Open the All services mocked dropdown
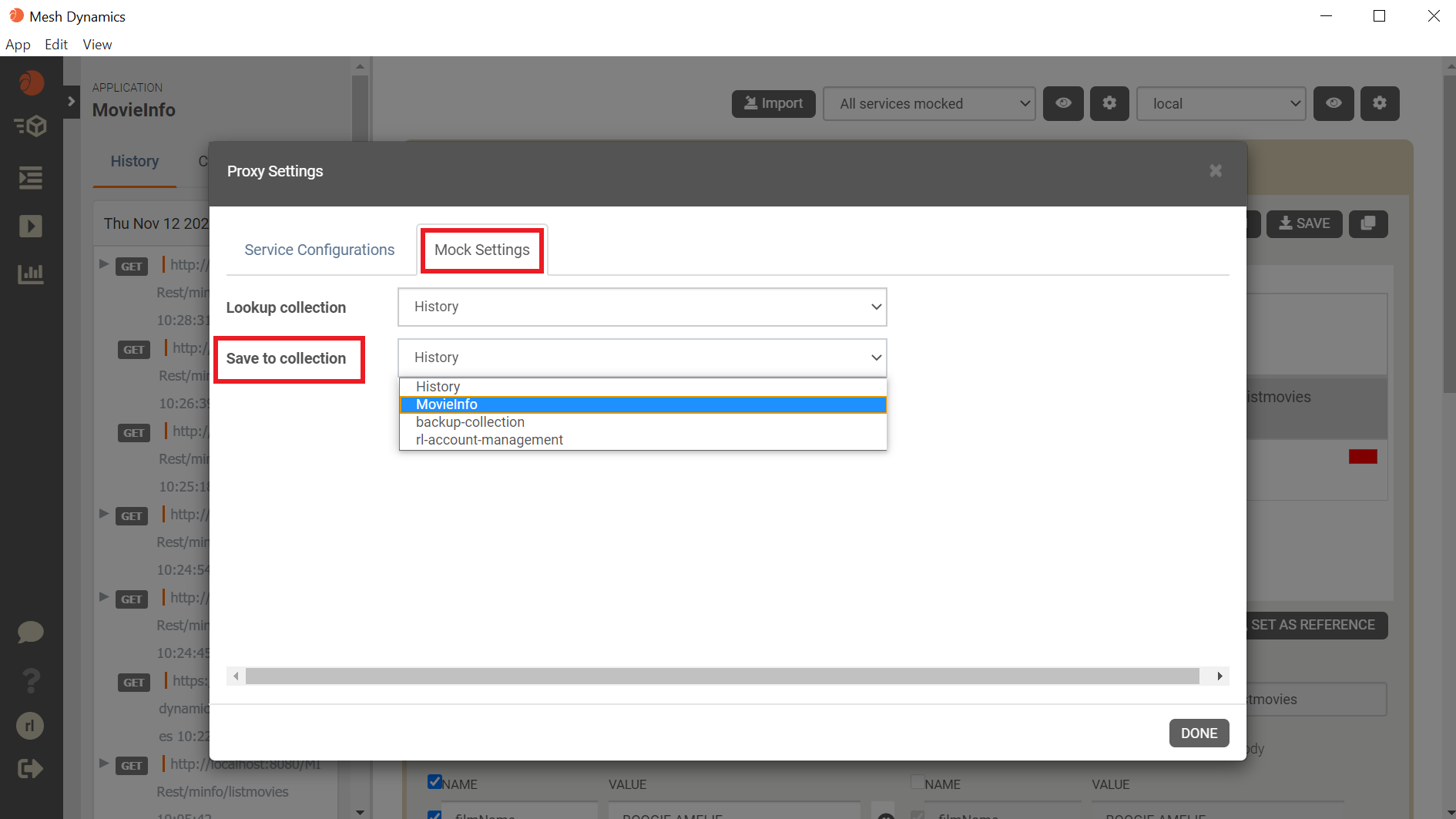Viewport: 1456px width, 819px height. pos(930,103)
